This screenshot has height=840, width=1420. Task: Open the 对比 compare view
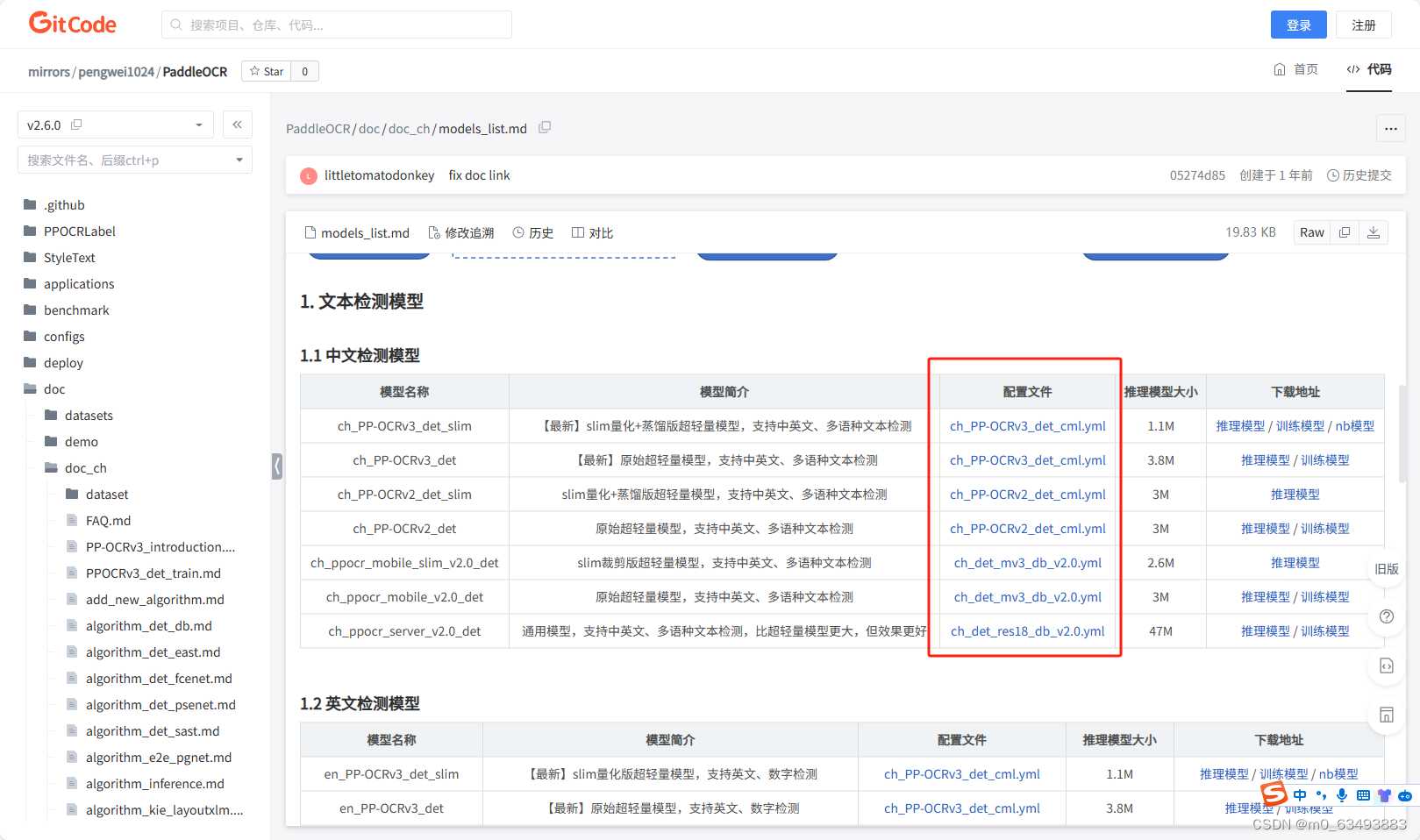pos(592,232)
